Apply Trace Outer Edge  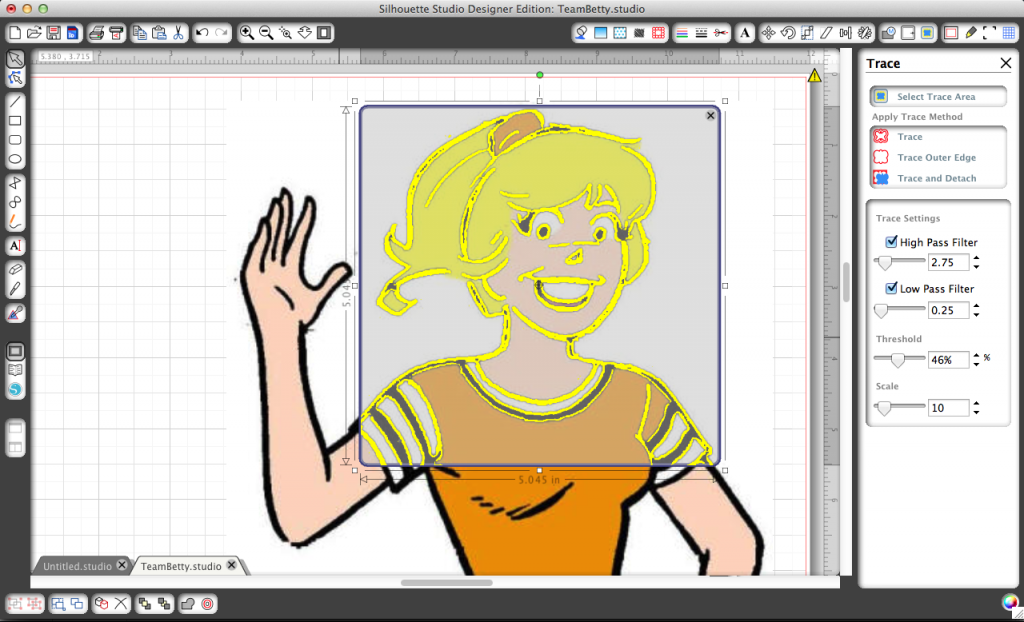[938, 157]
